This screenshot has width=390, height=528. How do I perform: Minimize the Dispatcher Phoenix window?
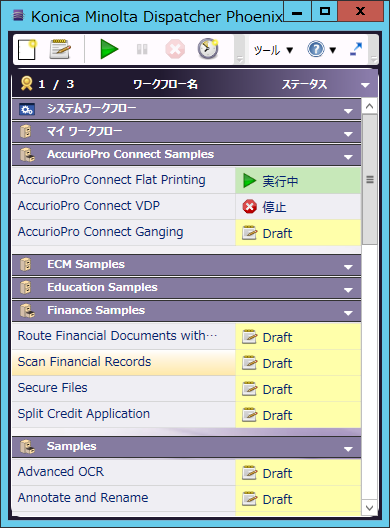[x=297, y=11]
